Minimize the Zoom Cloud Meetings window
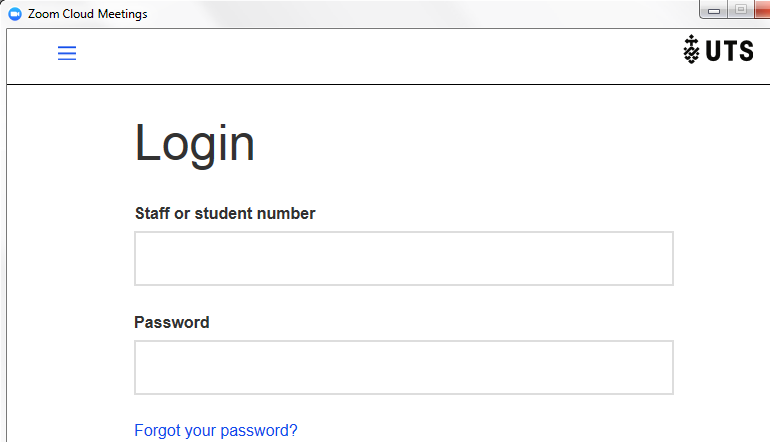This screenshot has height=442, width=770. point(715,10)
